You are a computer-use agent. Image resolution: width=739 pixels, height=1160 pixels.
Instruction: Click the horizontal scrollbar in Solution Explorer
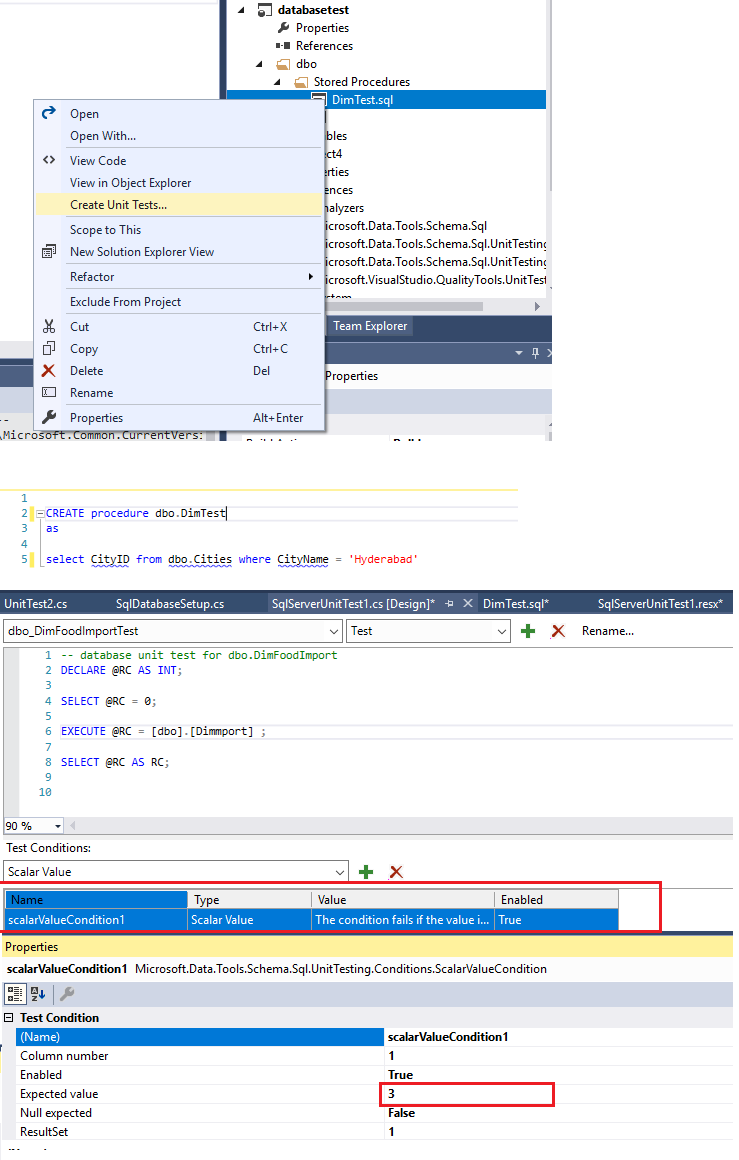403,306
